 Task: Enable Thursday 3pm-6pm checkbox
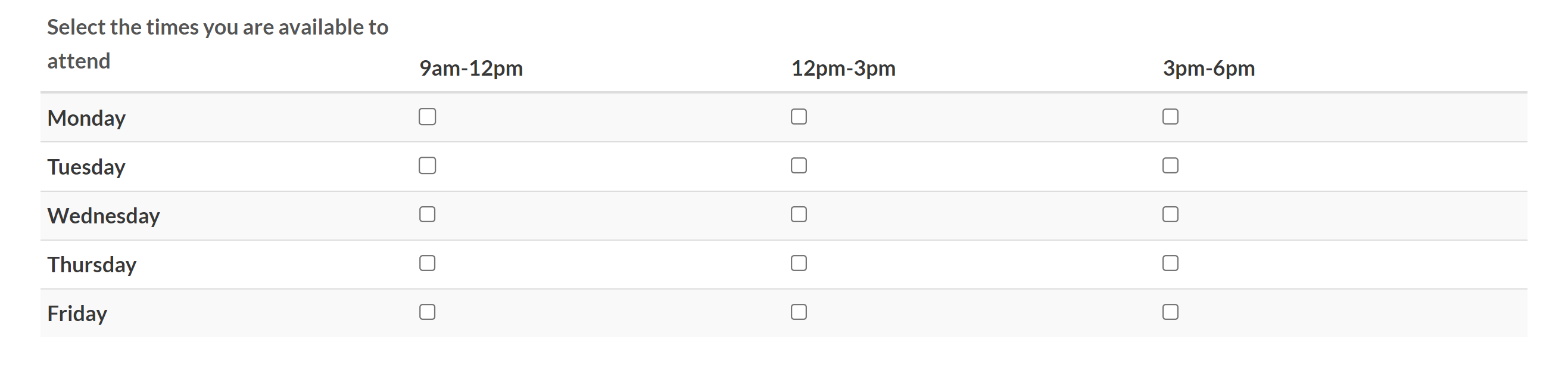(1170, 263)
